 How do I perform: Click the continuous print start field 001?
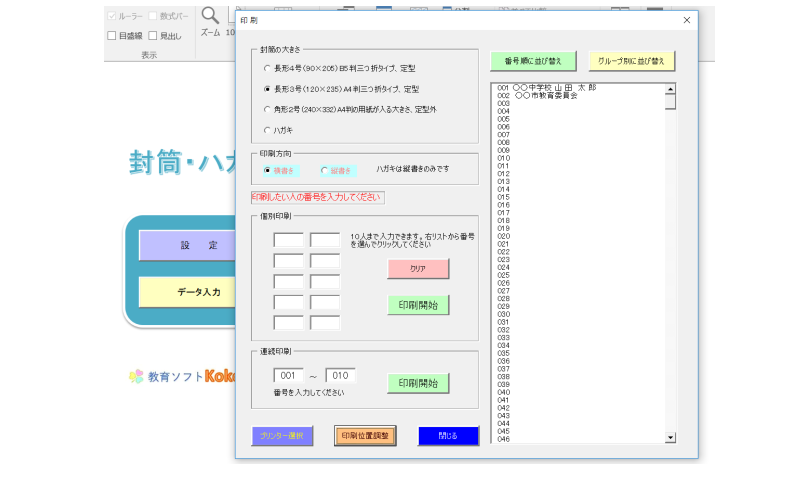click(289, 376)
